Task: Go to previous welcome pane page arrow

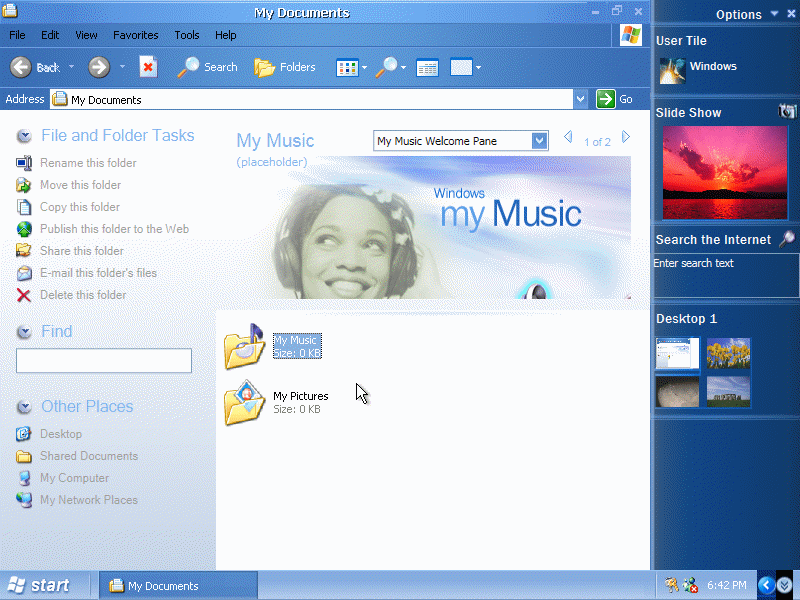Action: click(568, 137)
